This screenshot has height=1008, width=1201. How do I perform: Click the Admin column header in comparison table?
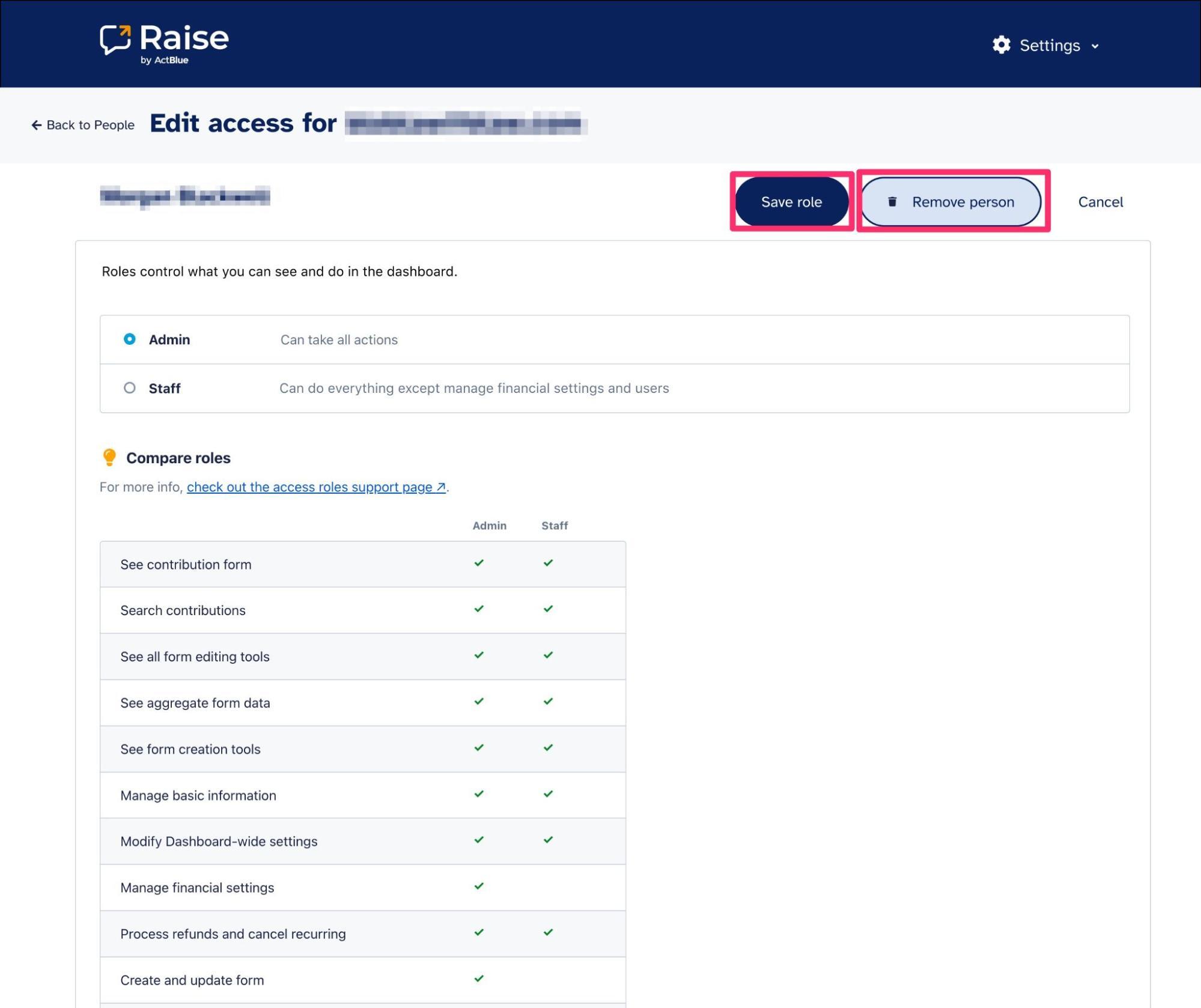click(x=489, y=526)
